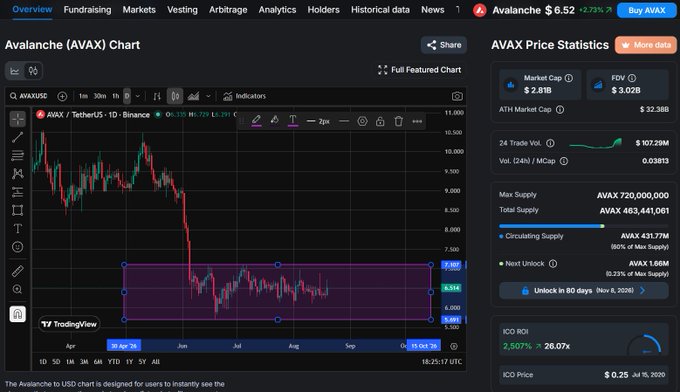Select the area chart style
This screenshot has width=680, height=392.
193,96
